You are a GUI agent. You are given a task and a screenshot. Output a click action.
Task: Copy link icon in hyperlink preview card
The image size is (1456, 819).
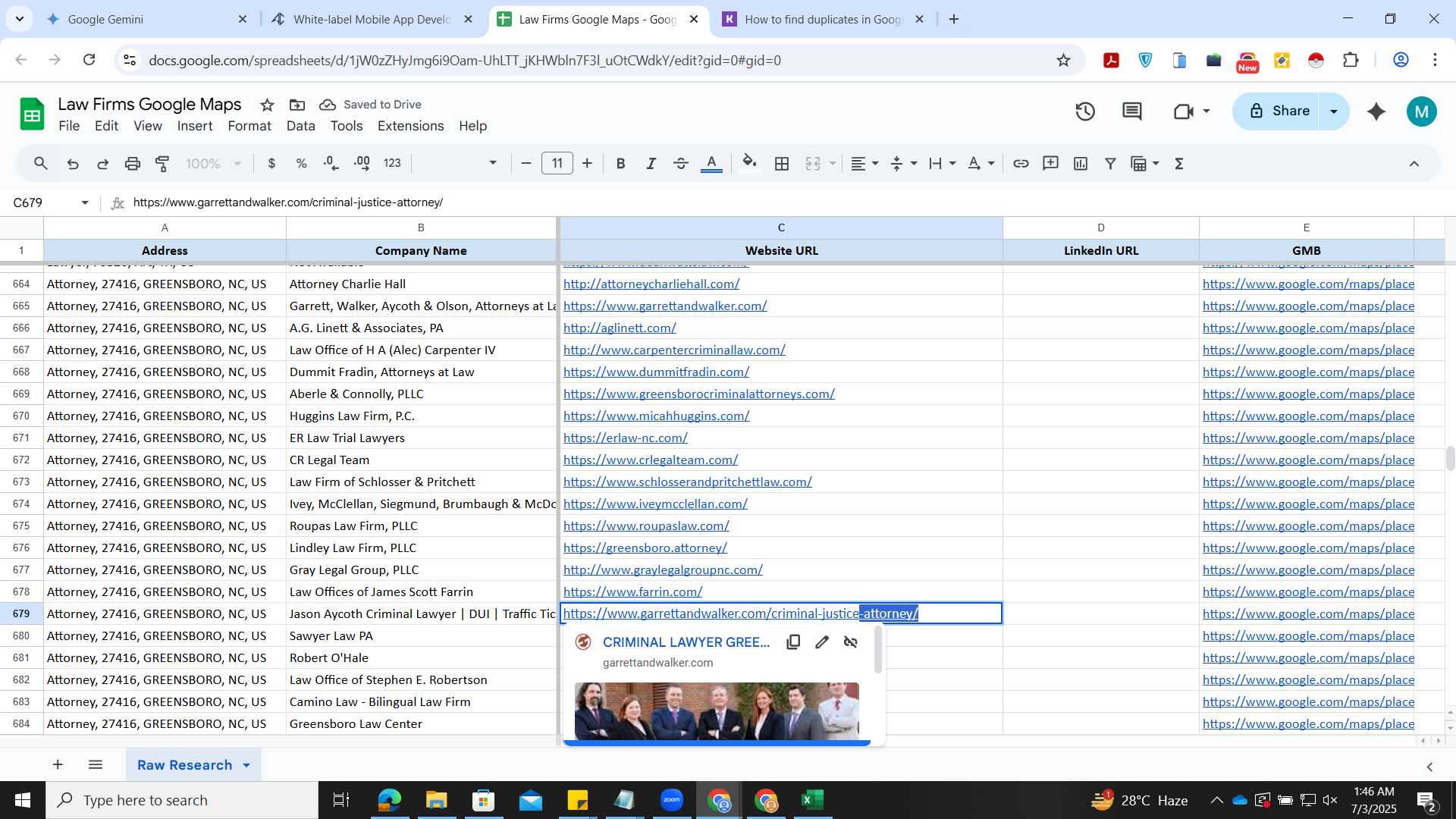click(x=793, y=642)
